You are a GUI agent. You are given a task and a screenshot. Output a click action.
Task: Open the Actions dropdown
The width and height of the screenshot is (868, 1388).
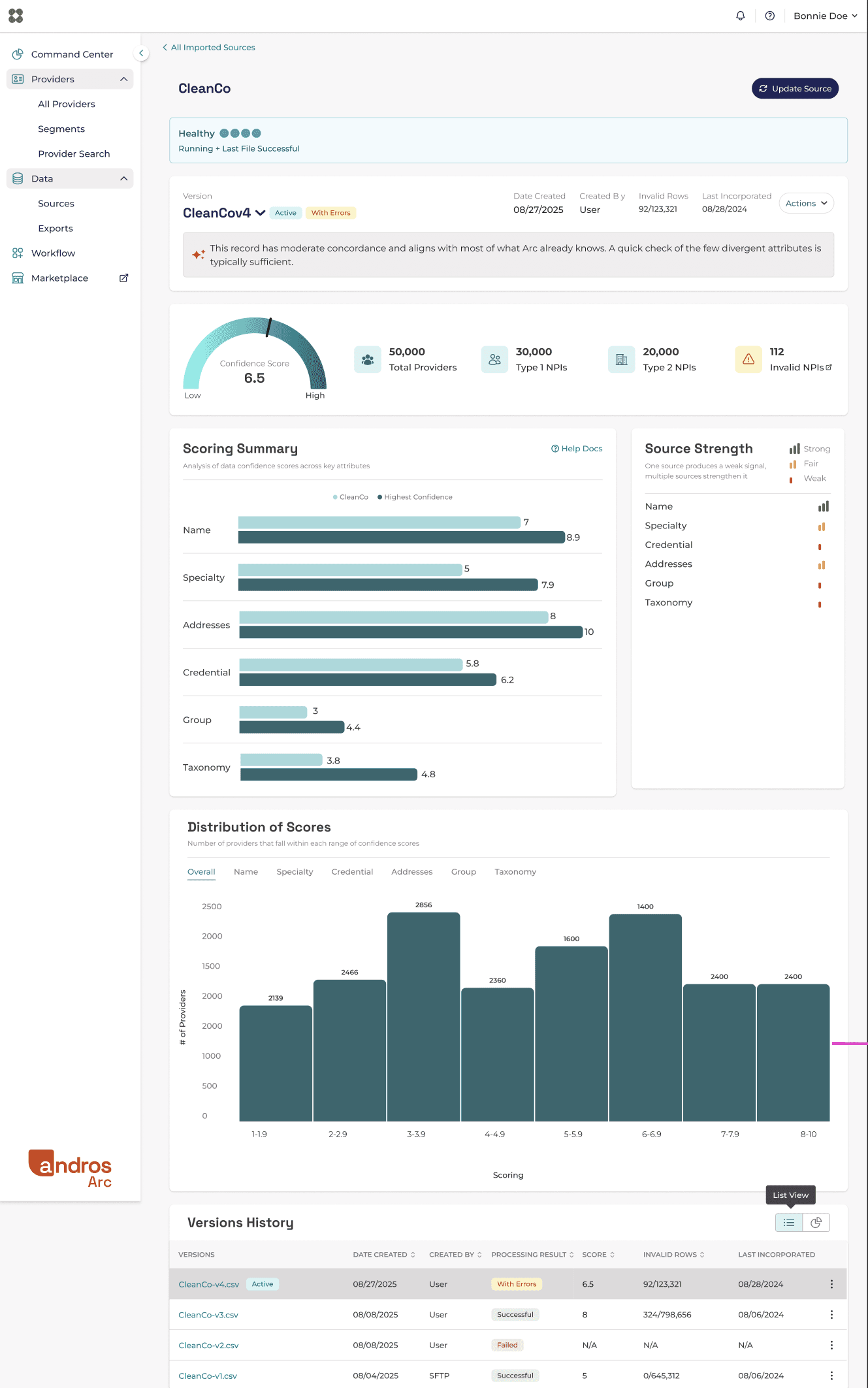pos(807,203)
